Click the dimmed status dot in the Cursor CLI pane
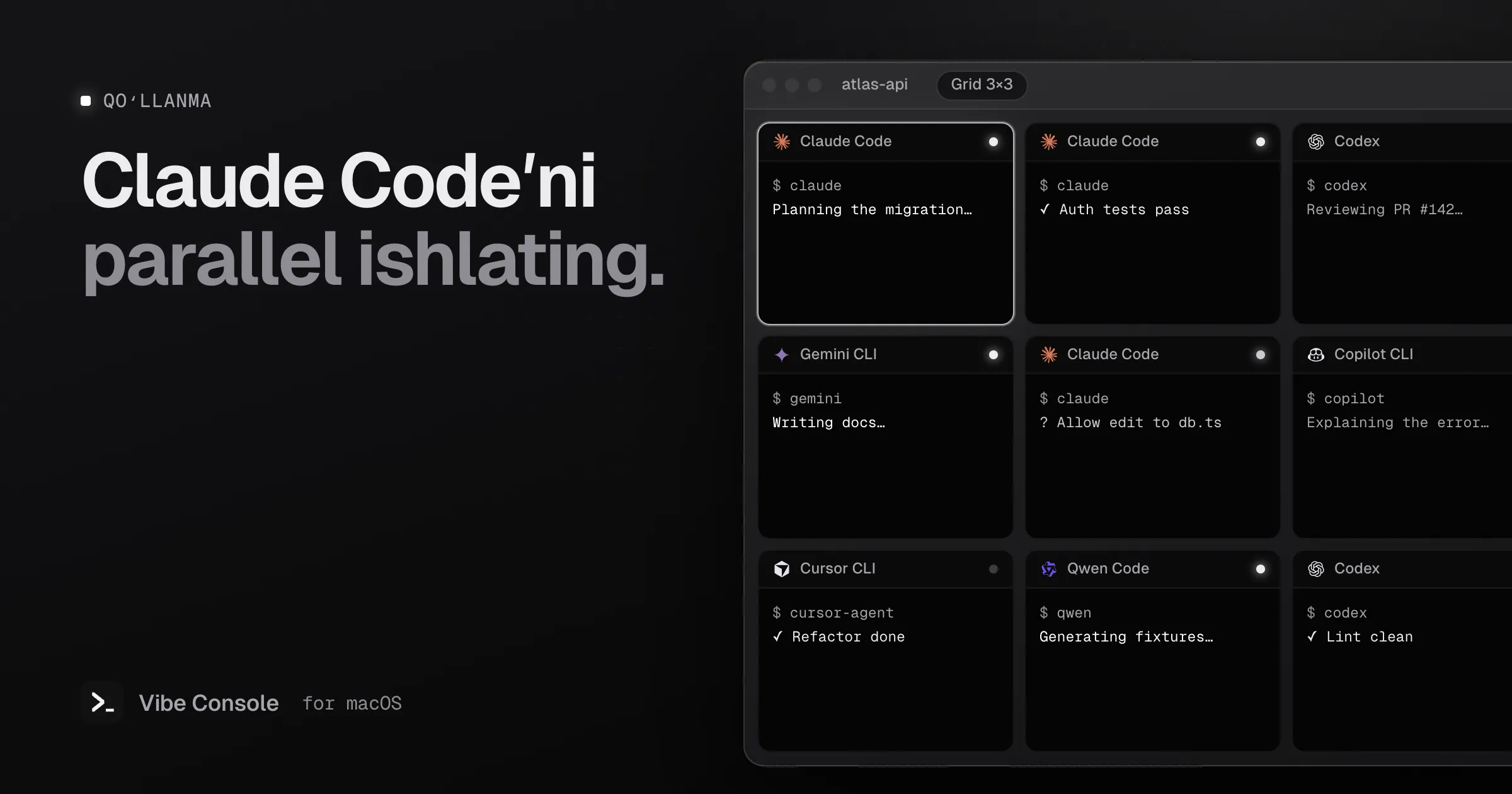Viewport: 1512px width, 794px height. [x=994, y=569]
